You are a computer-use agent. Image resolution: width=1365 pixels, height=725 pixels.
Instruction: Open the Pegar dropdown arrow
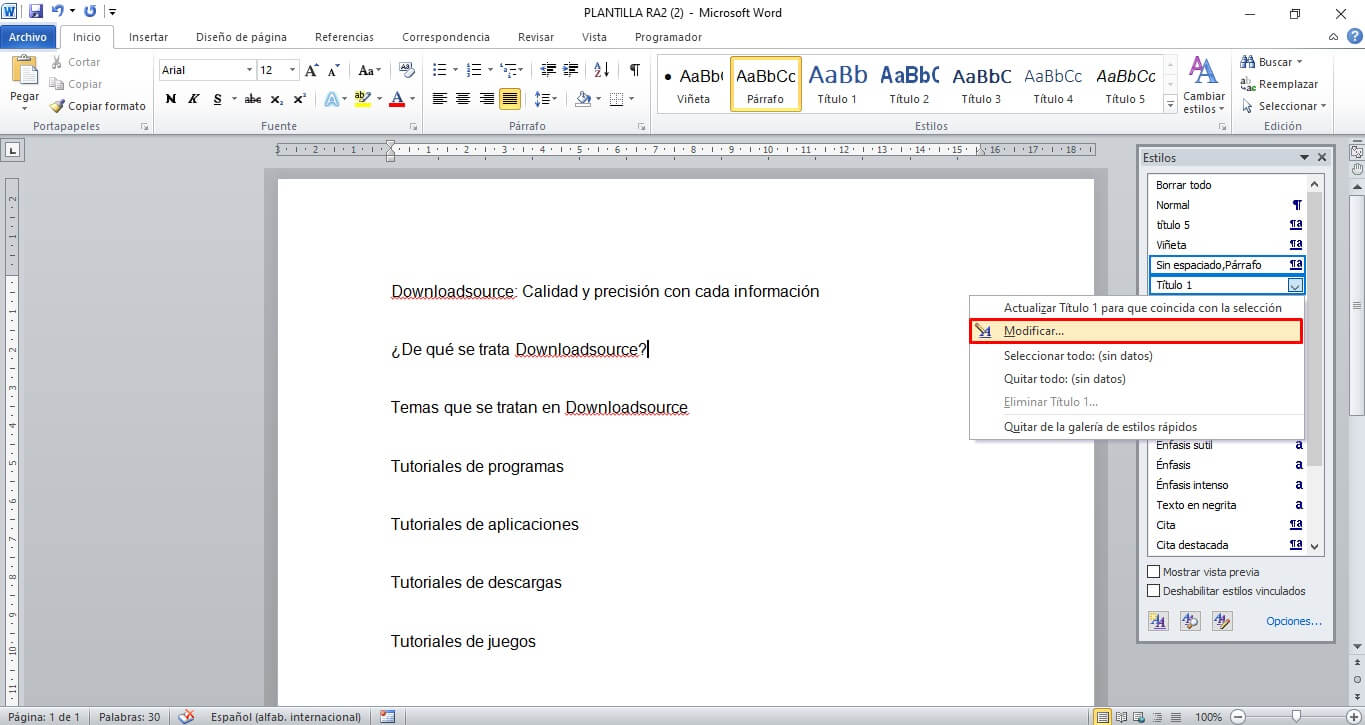pyautogui.click(x=24, y=108)
